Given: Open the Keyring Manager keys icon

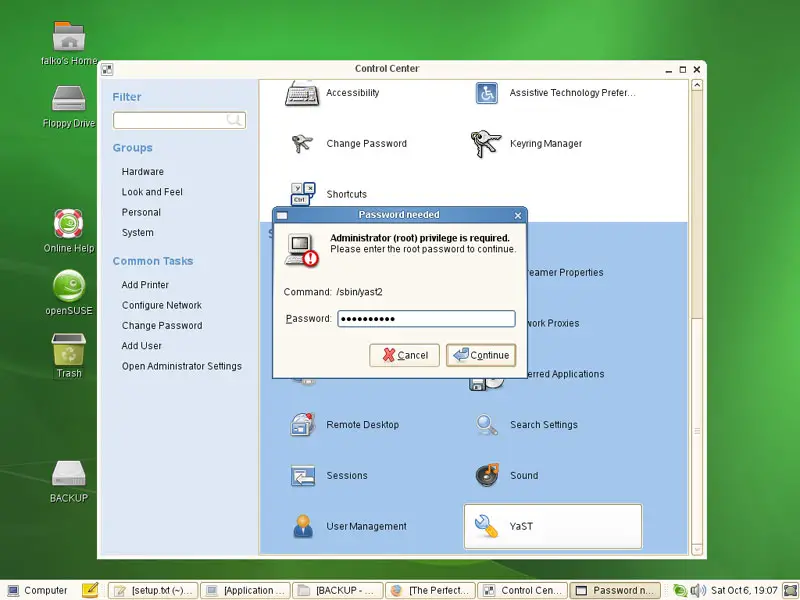Looking at the screenshot, I should [x=485, y=143].
